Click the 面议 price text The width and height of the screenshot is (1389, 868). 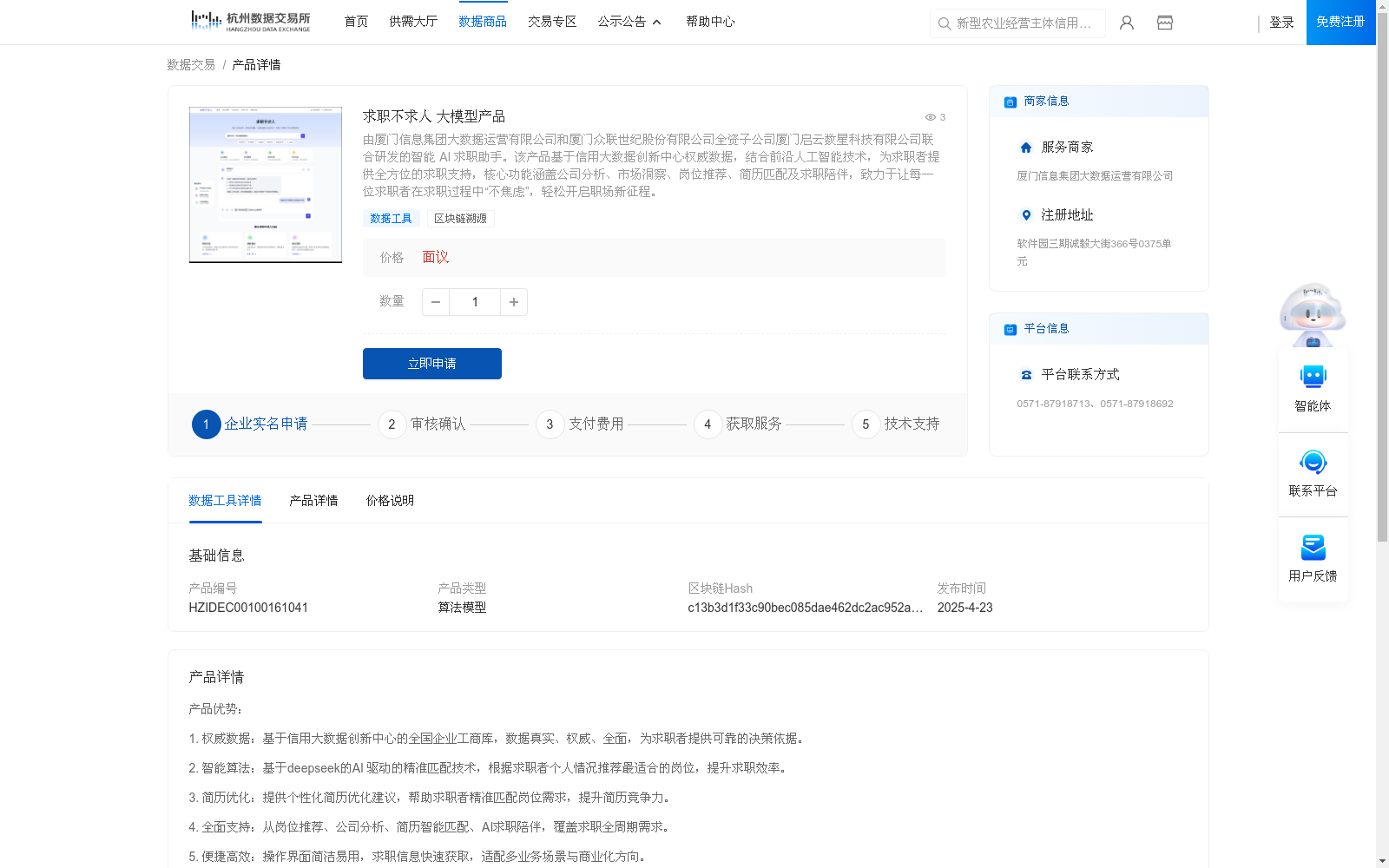pyautogui.click(x=435, y=258)
